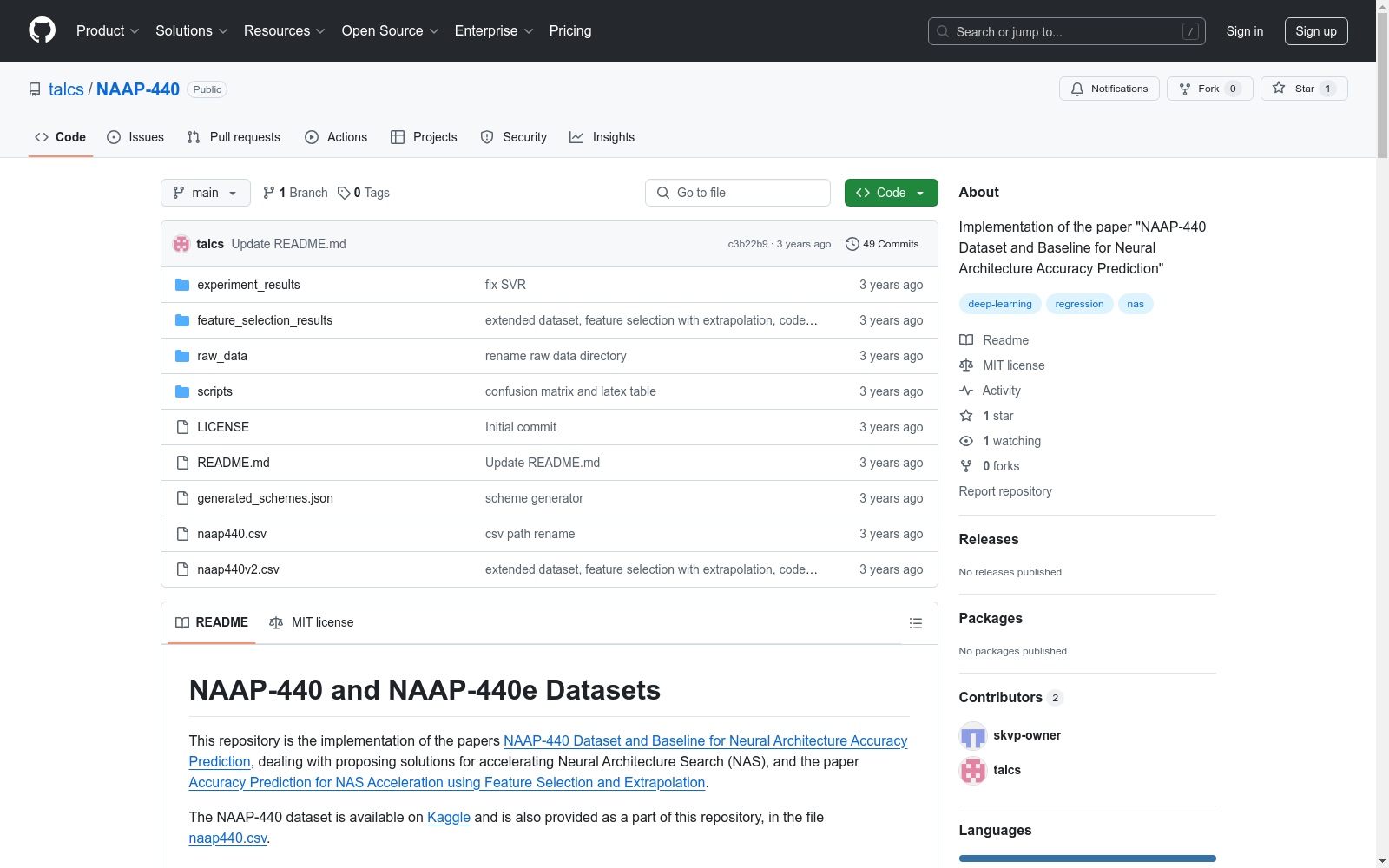Select the MIT license tab in viewer
1389x868 pixels.
[312, 622]
